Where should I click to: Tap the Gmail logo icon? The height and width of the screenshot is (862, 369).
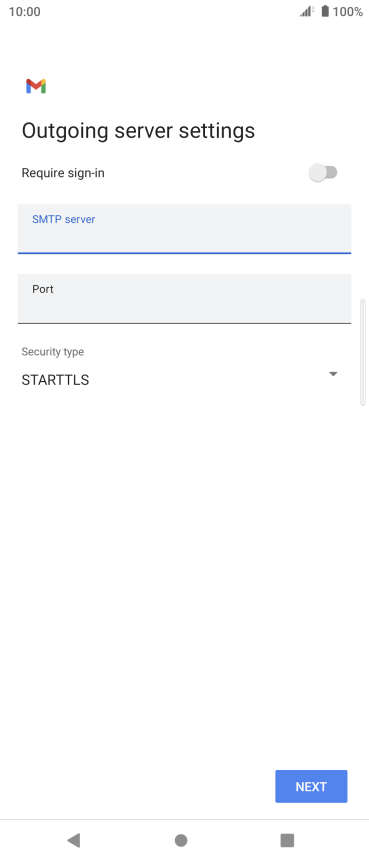(36, 86)
